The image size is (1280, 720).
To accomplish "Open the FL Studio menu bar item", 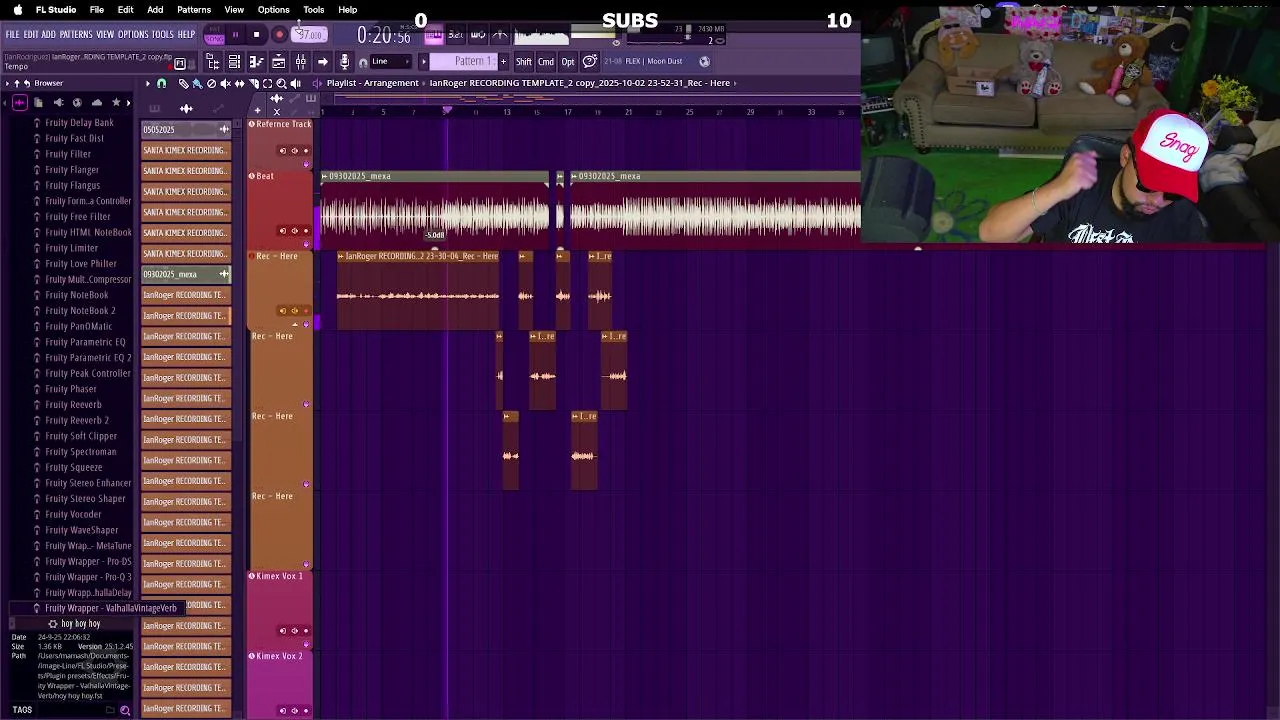I will (56, 10).
